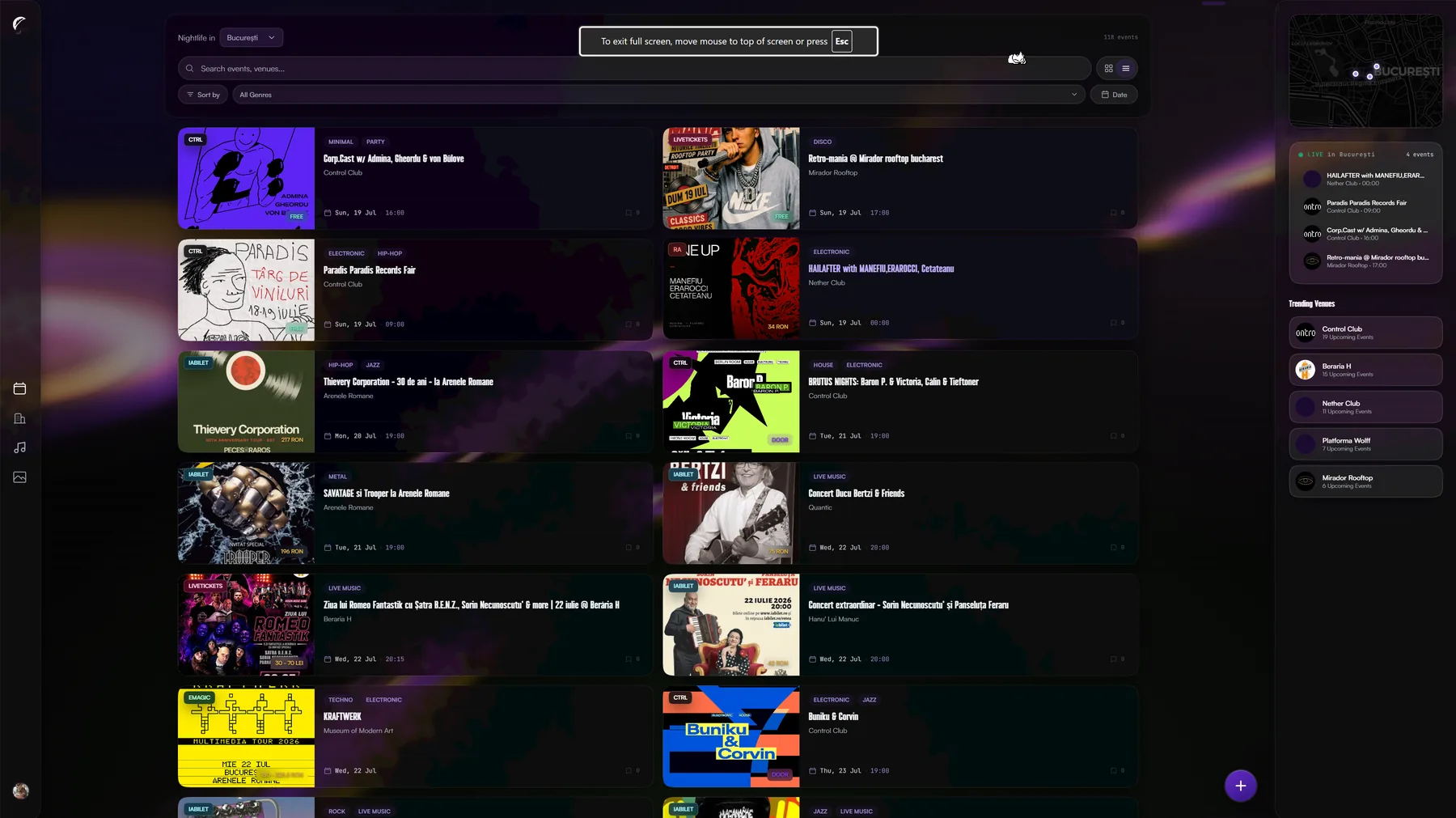The image size is (1456, 818).
Task: Open live event Retro-mania @ Mirador rooftop
Action: [1365, 261]
